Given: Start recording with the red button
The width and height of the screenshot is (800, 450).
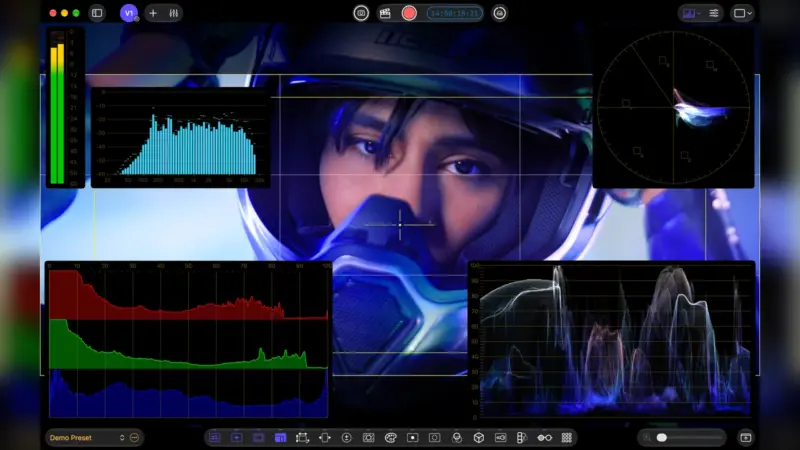Looking at the screenshot, I should click(x=409, y=13).
